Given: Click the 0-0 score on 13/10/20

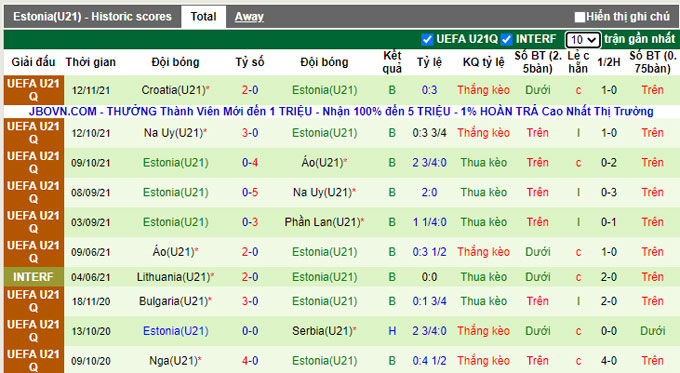Looking at the screenshot, I should click(x=250, y=331).
